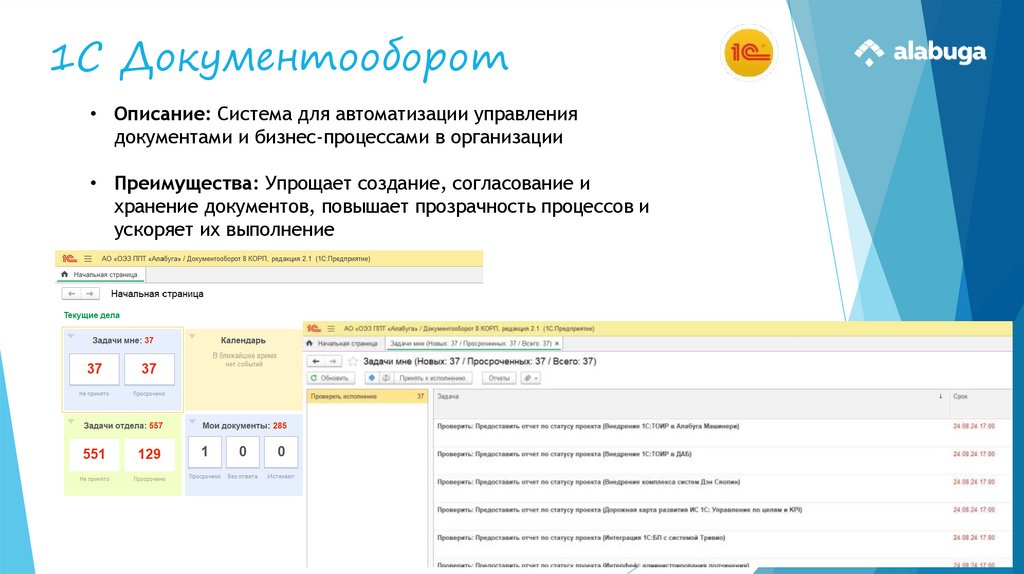Open the task about Интеграция 1С:БП с системой Тривио
Image resolution: width=1024 pixels, height=574 pixels.
(x=581, y=538)
